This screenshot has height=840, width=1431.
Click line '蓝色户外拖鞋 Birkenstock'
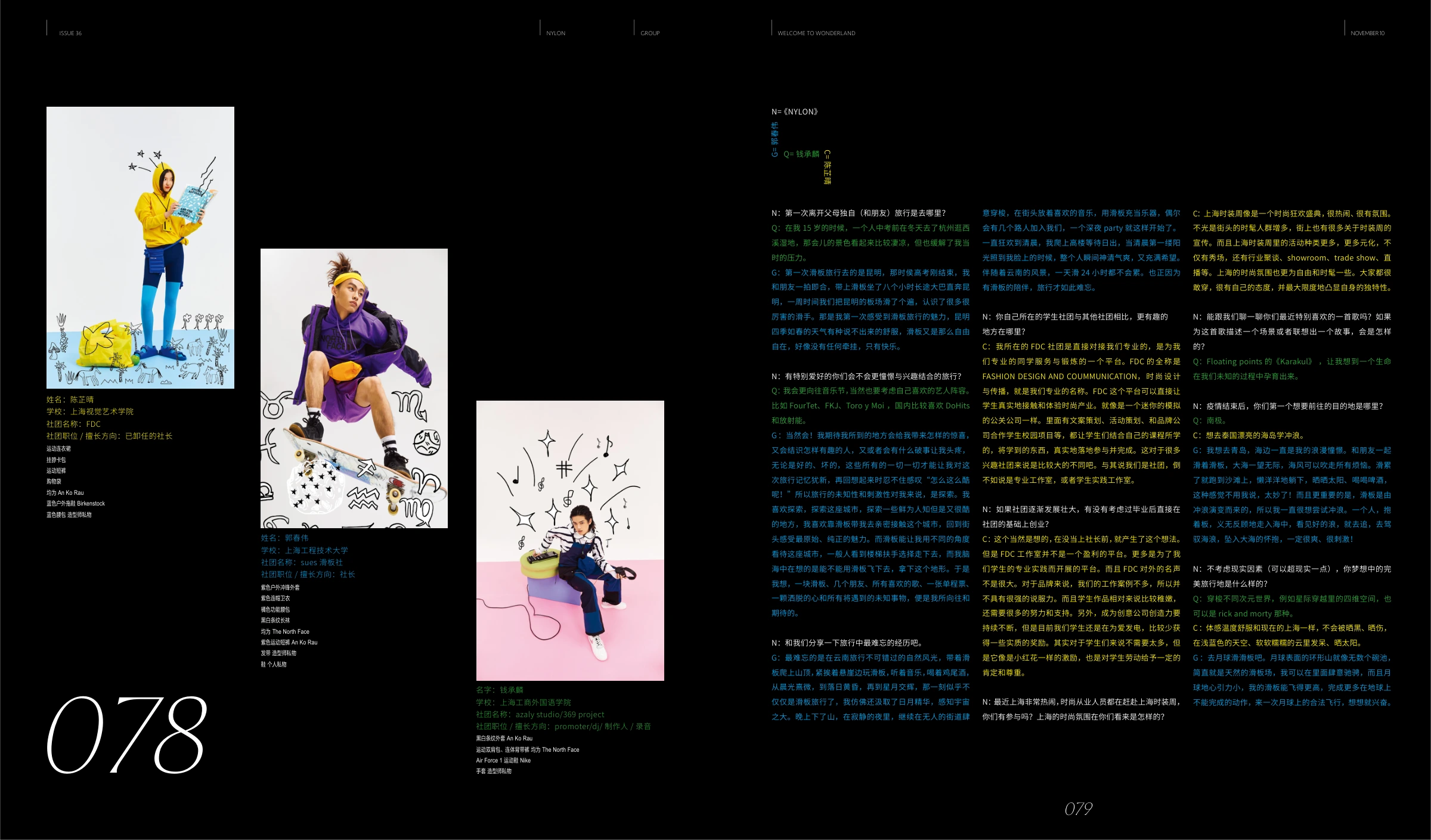pos(76,504)
